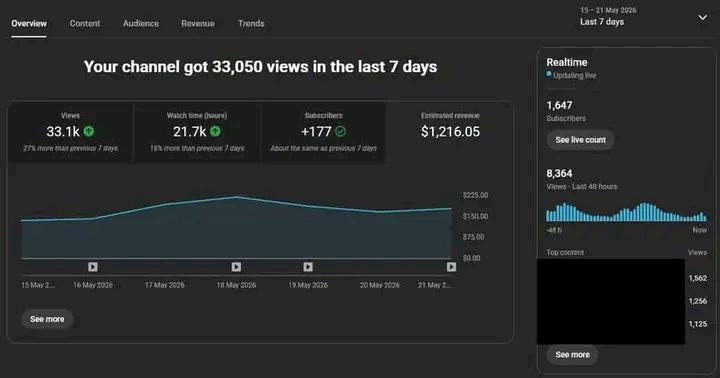This screenshot has width=720, height=378.
Task: Click the date range chevron arrow
Action: (x=703, y=17)
